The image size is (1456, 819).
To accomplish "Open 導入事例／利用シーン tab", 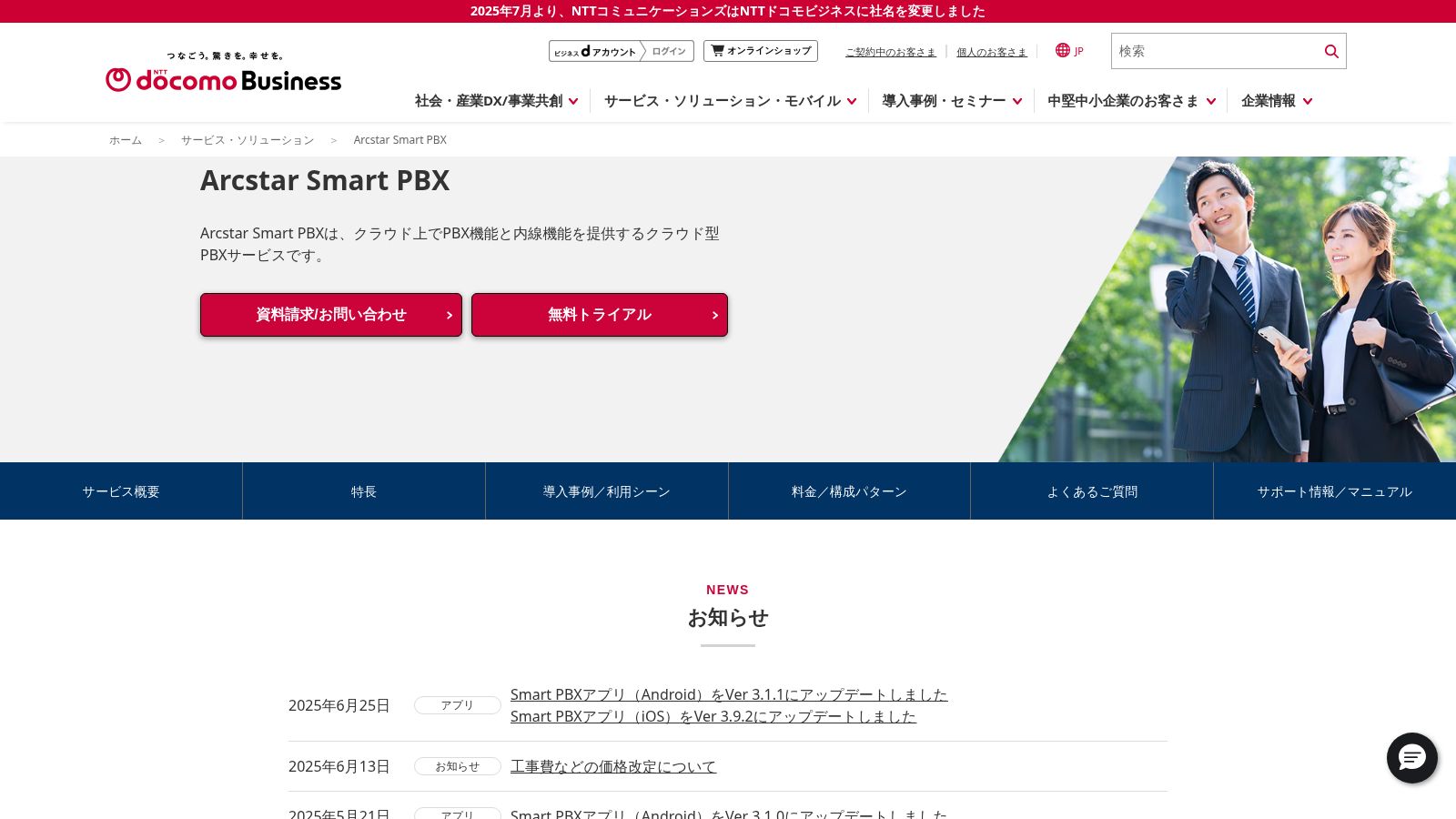I will (607, 491).
